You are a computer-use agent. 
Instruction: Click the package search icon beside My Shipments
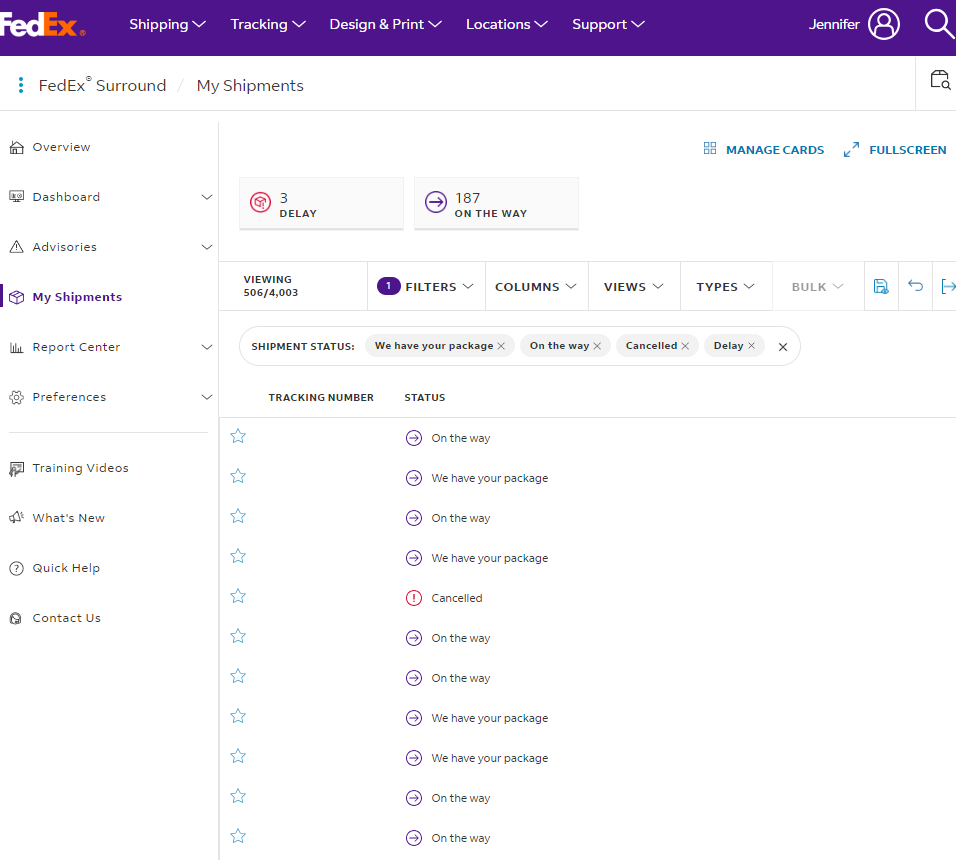pos(940,80)
